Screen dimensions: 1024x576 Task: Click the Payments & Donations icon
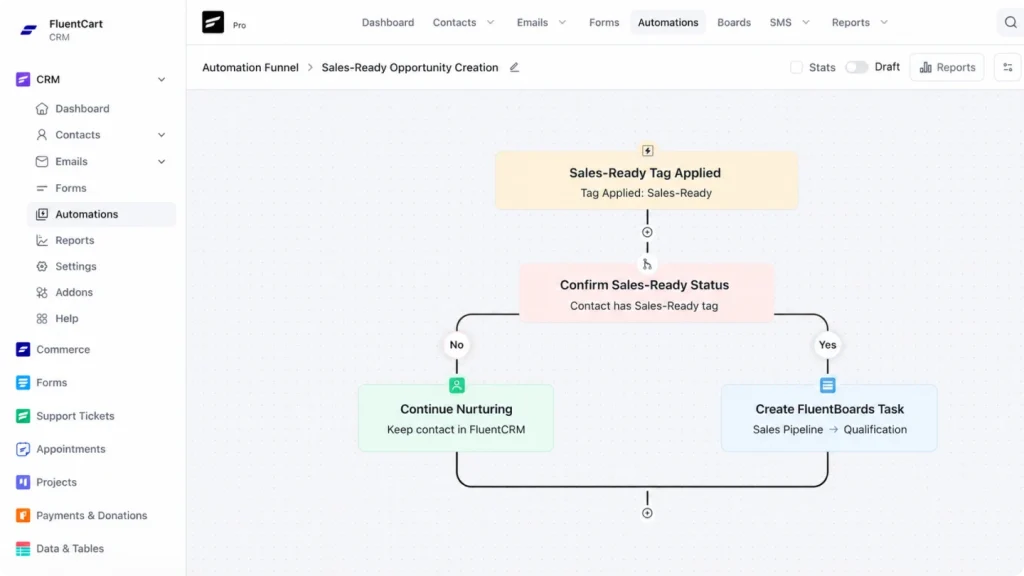pos(23,515)
